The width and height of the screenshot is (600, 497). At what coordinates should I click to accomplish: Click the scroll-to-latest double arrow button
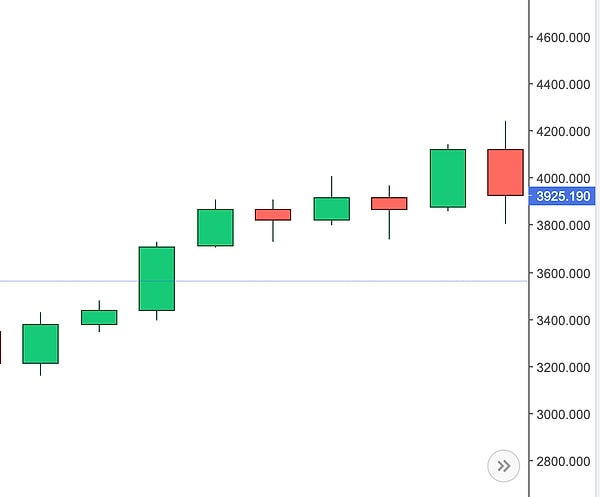pos(503,465)
